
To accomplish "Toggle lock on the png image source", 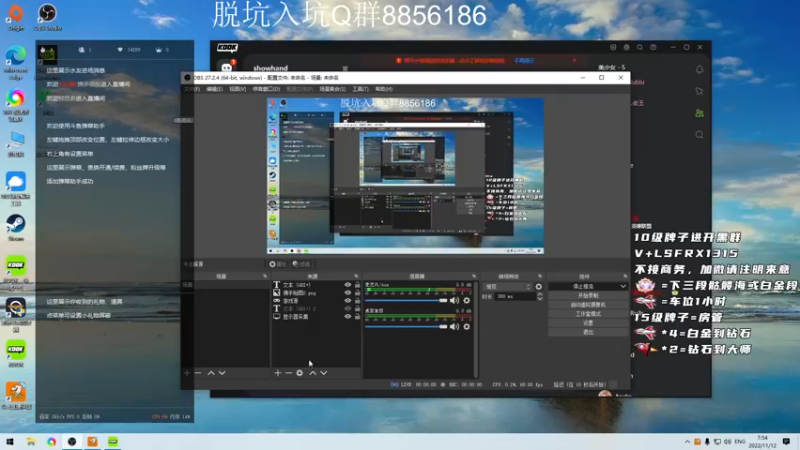I will (357, 293).
